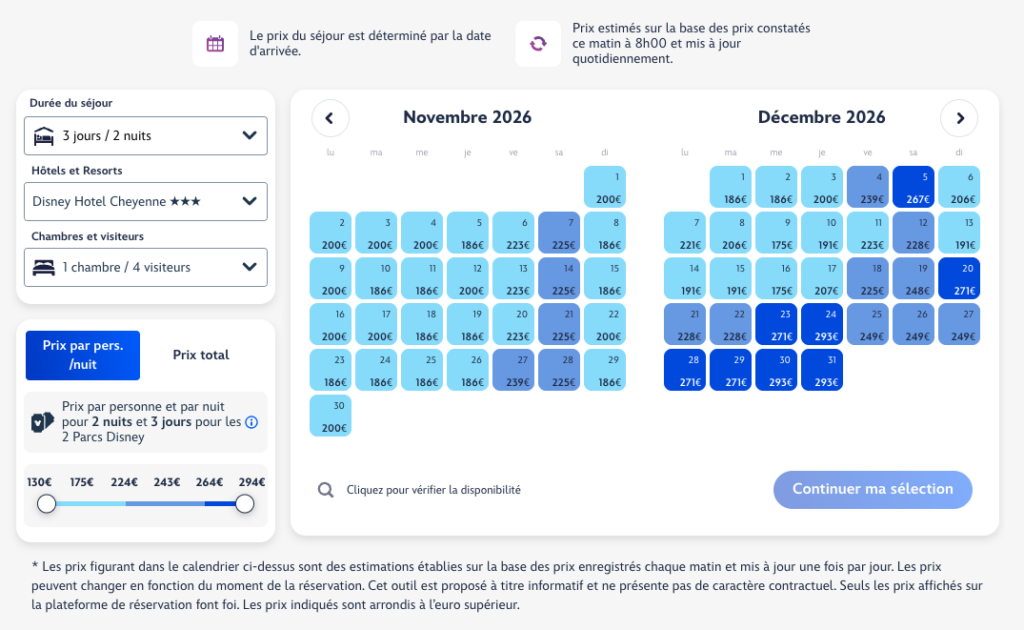Click Continuer ma sélection button

click(x=872, y=490)
